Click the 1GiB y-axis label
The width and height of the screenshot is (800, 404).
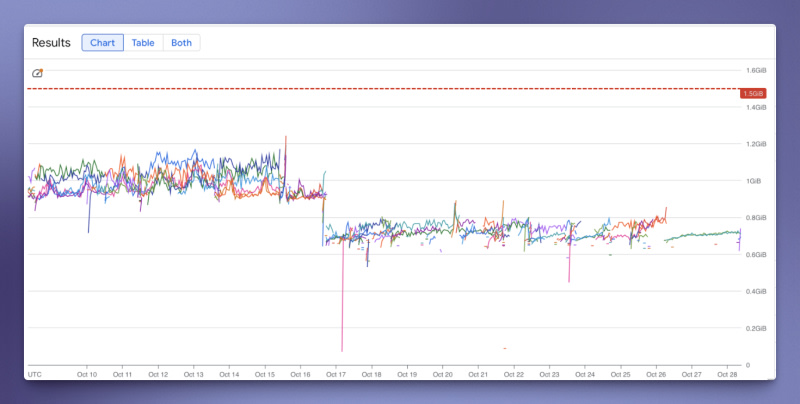[x=752, y=181]
